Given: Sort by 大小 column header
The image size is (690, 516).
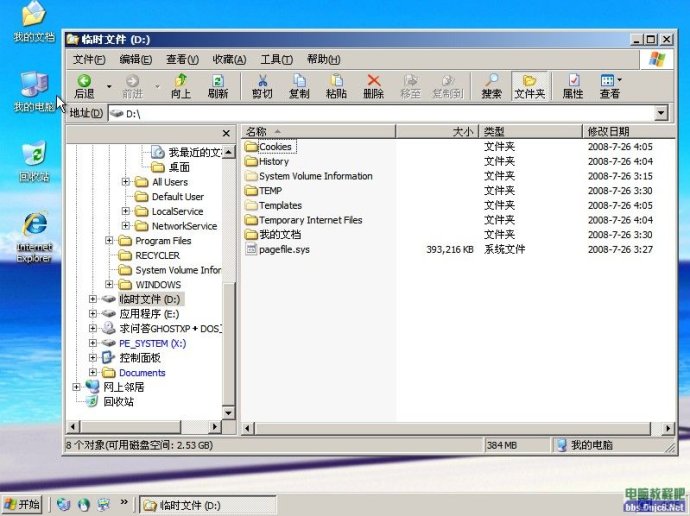Looking at the screenshot, I should 437,131.
